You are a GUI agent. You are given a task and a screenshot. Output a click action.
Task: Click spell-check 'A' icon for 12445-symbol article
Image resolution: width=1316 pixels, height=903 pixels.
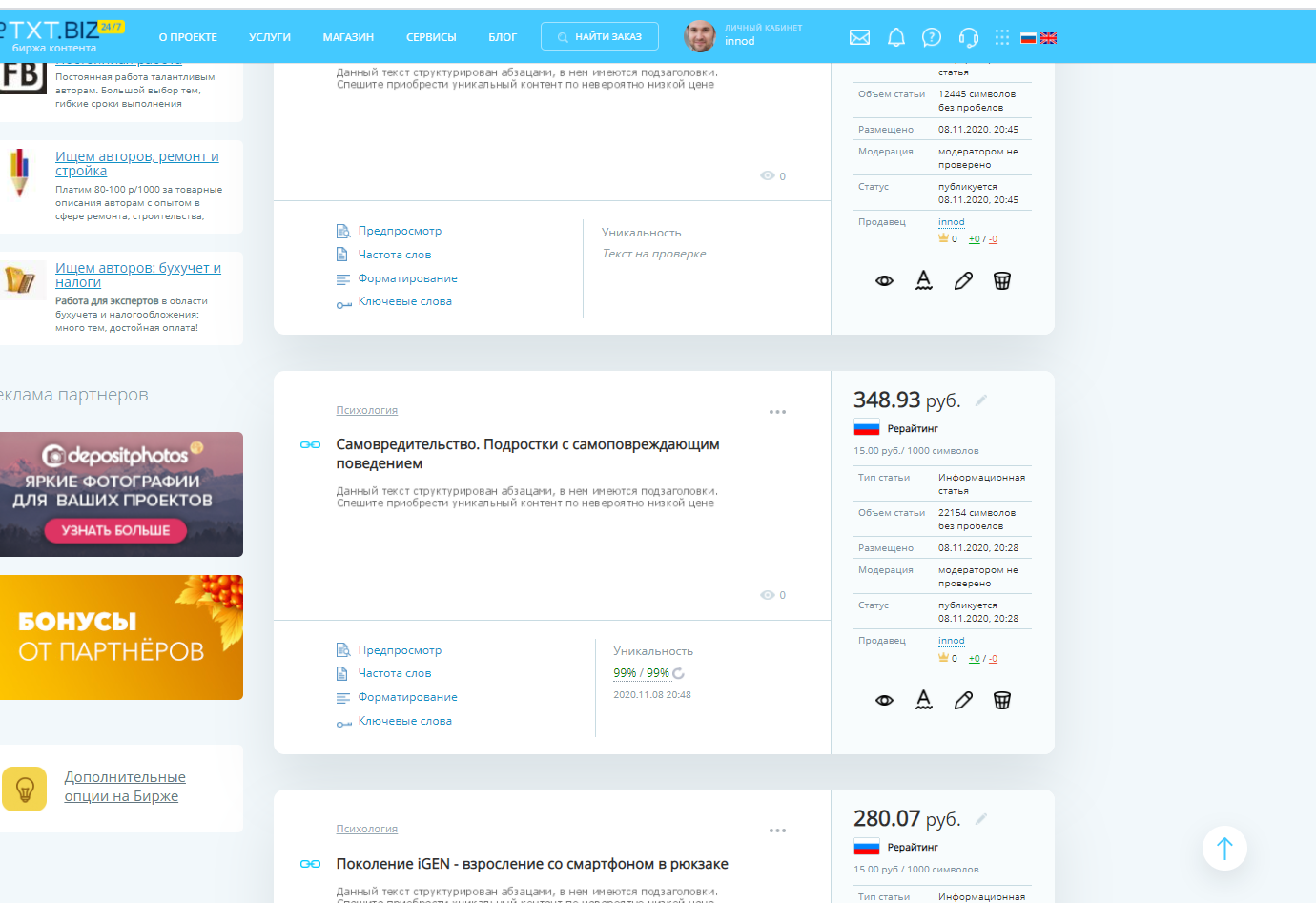pyautogui.click(x=923, y=280)
